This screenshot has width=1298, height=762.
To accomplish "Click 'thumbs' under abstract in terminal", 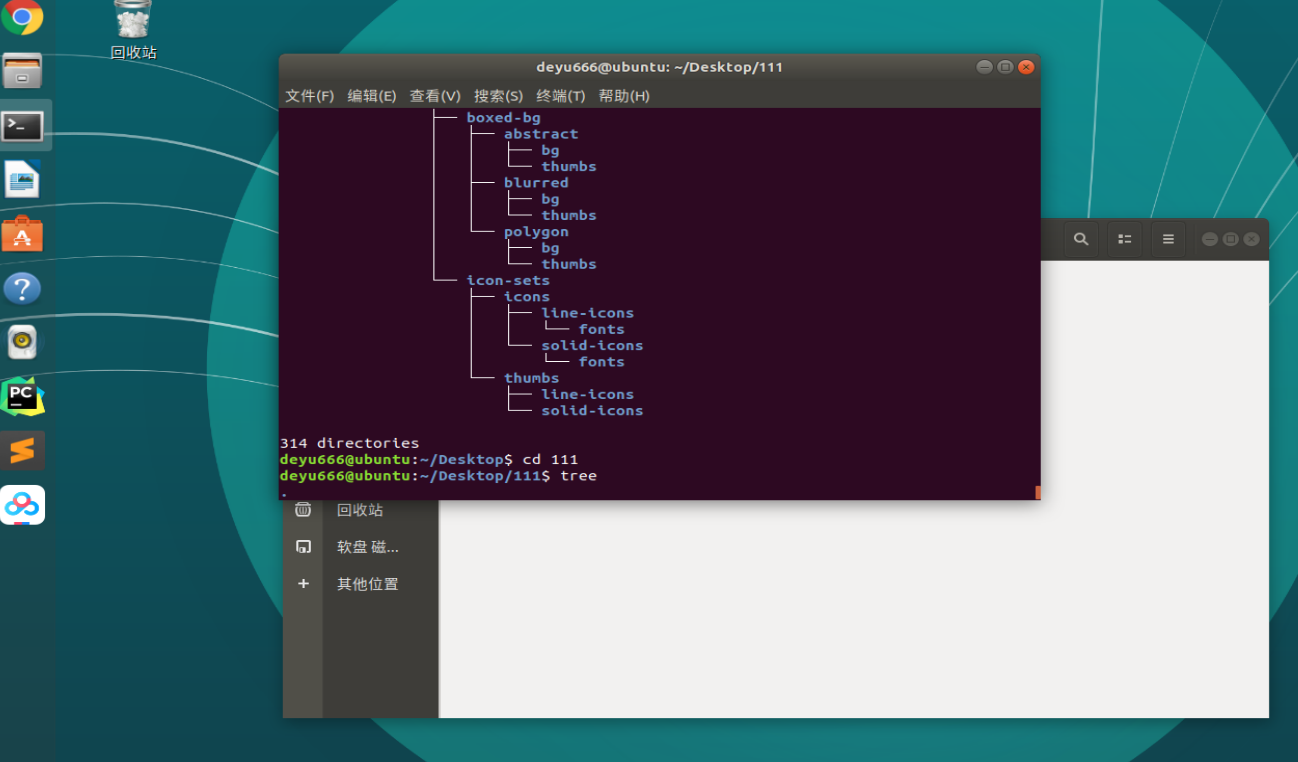I will pyautogui.click(x=569, y=167).
